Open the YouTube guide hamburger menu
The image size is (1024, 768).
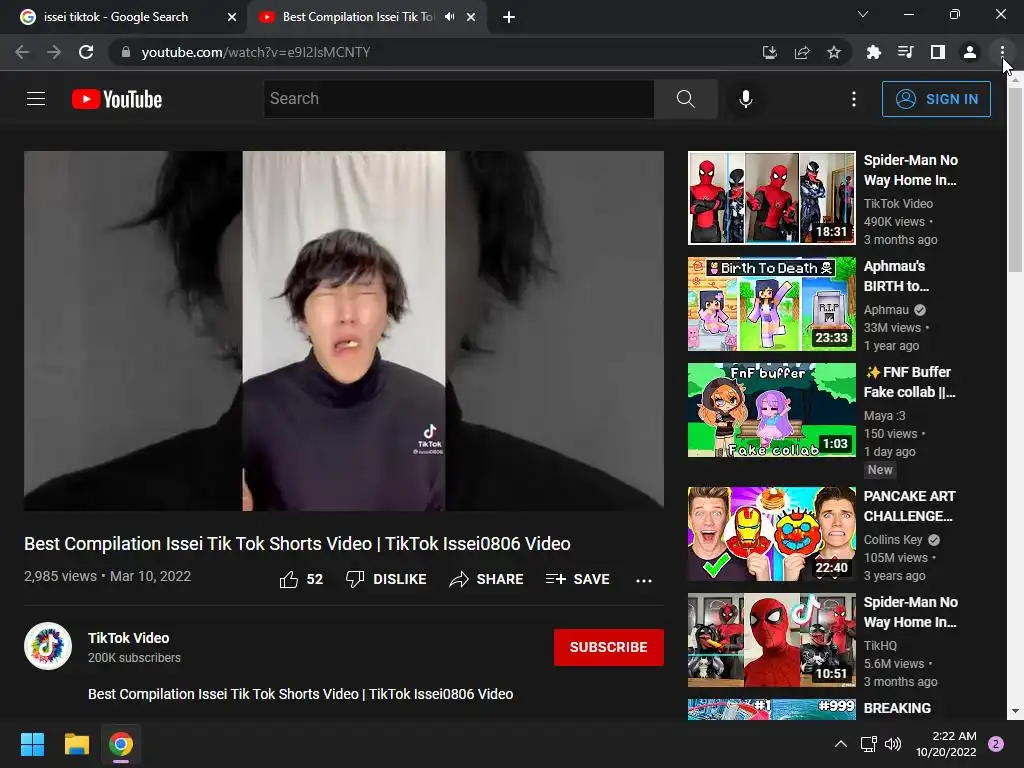[36, 99]
